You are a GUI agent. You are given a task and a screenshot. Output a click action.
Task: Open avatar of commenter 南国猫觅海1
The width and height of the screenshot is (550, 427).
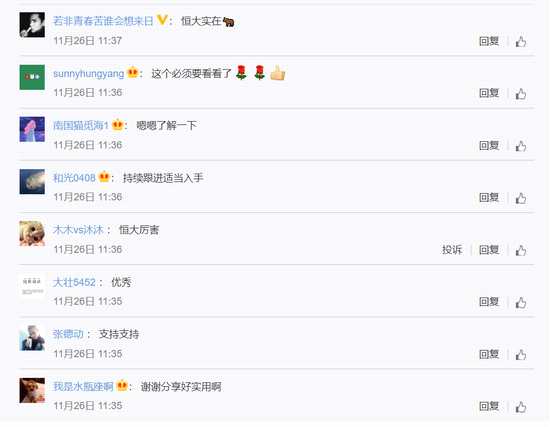point(32,129)
